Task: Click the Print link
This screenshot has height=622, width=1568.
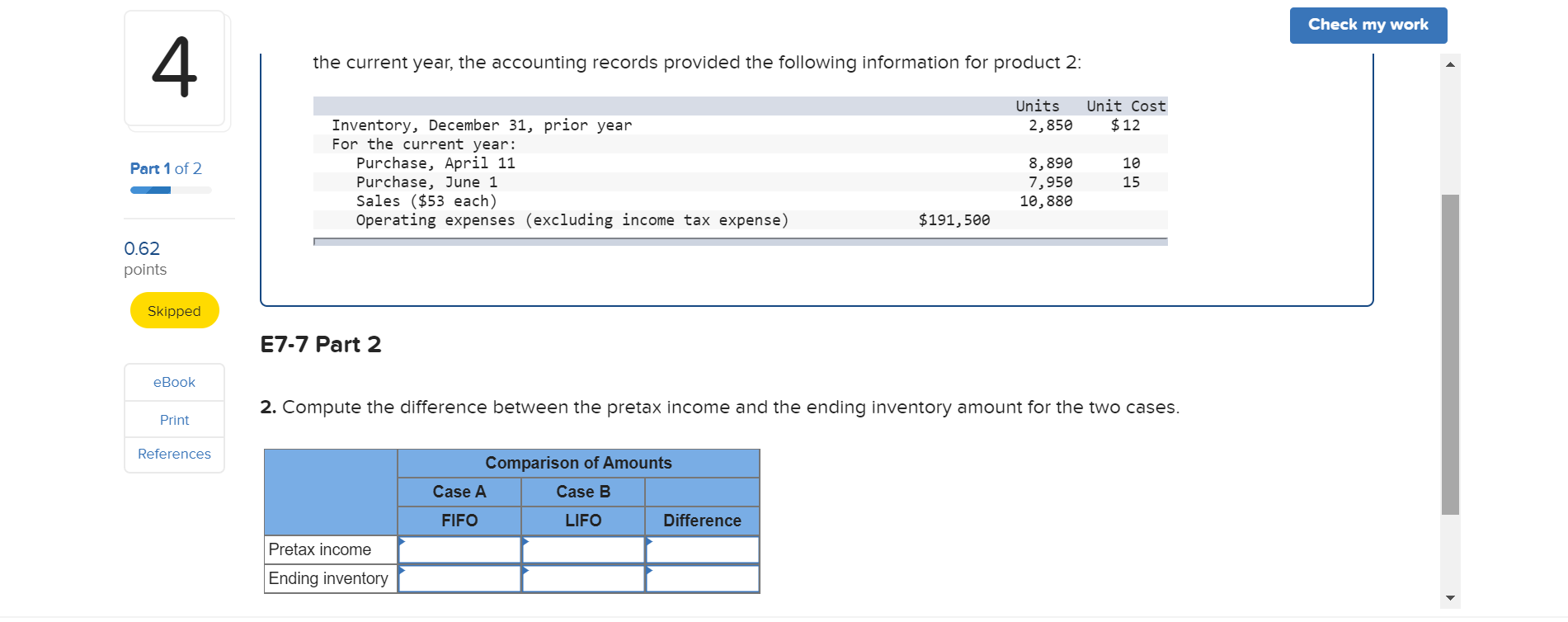Action: point(173,419)
